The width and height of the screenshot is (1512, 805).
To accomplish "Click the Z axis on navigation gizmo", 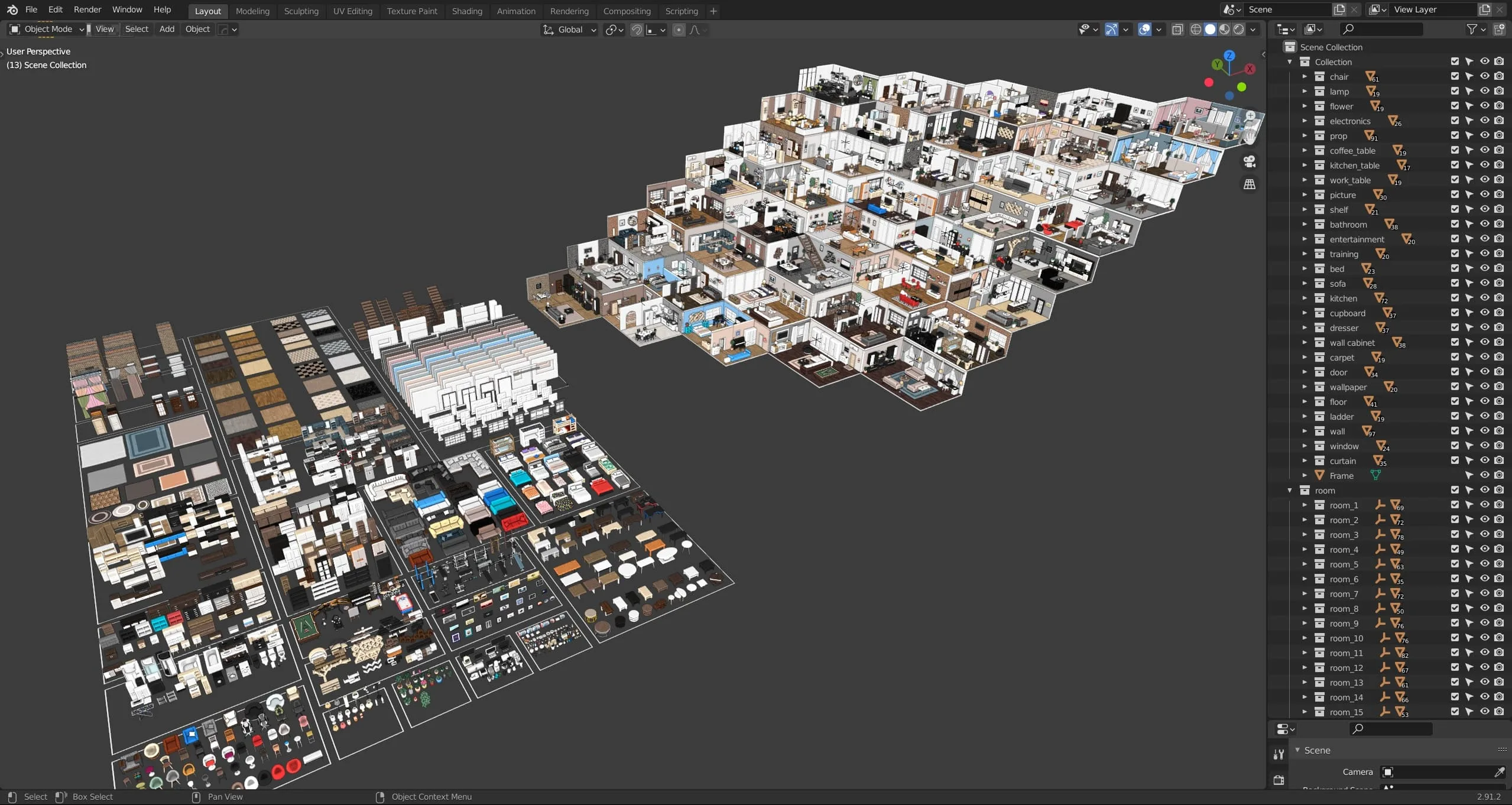I will pyautogui.click(x=1229, y=56).
